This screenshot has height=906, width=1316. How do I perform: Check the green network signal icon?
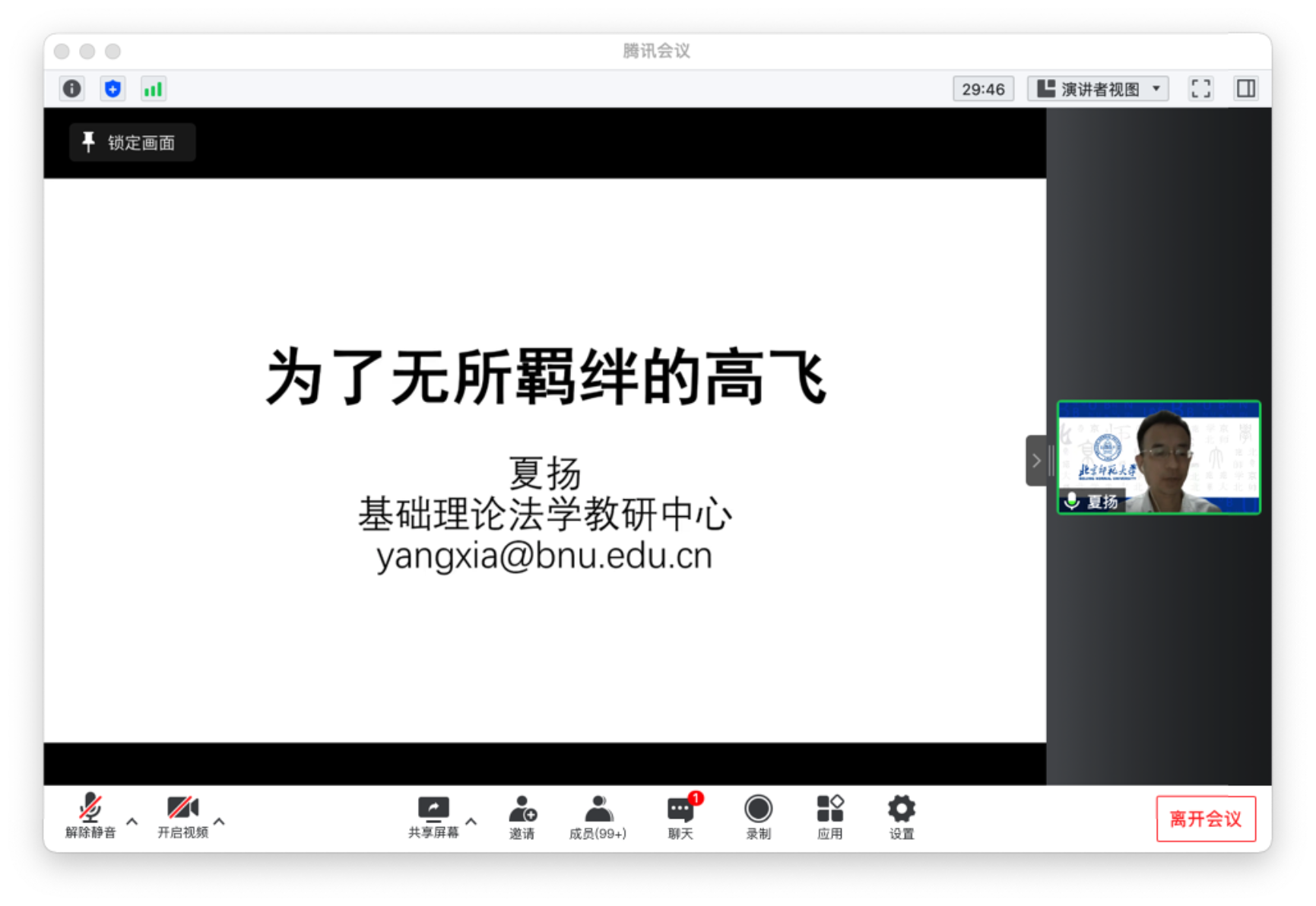(153, 89)
